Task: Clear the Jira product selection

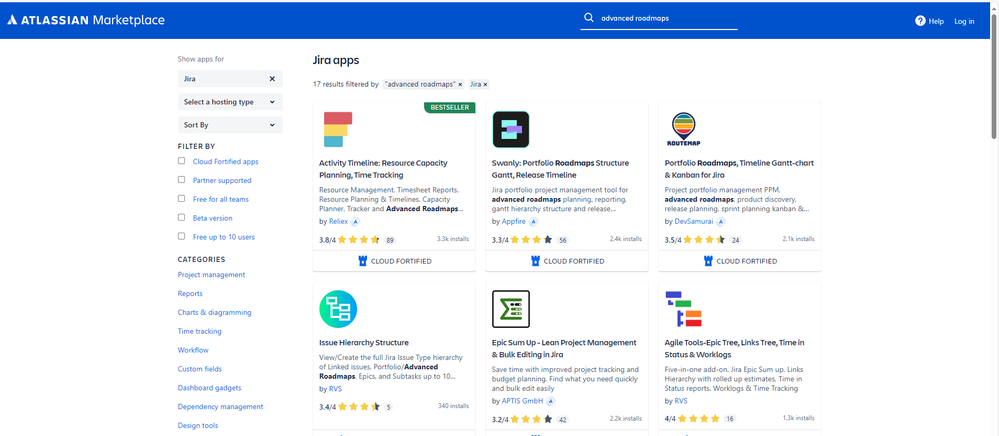Action: click(272, 79)
